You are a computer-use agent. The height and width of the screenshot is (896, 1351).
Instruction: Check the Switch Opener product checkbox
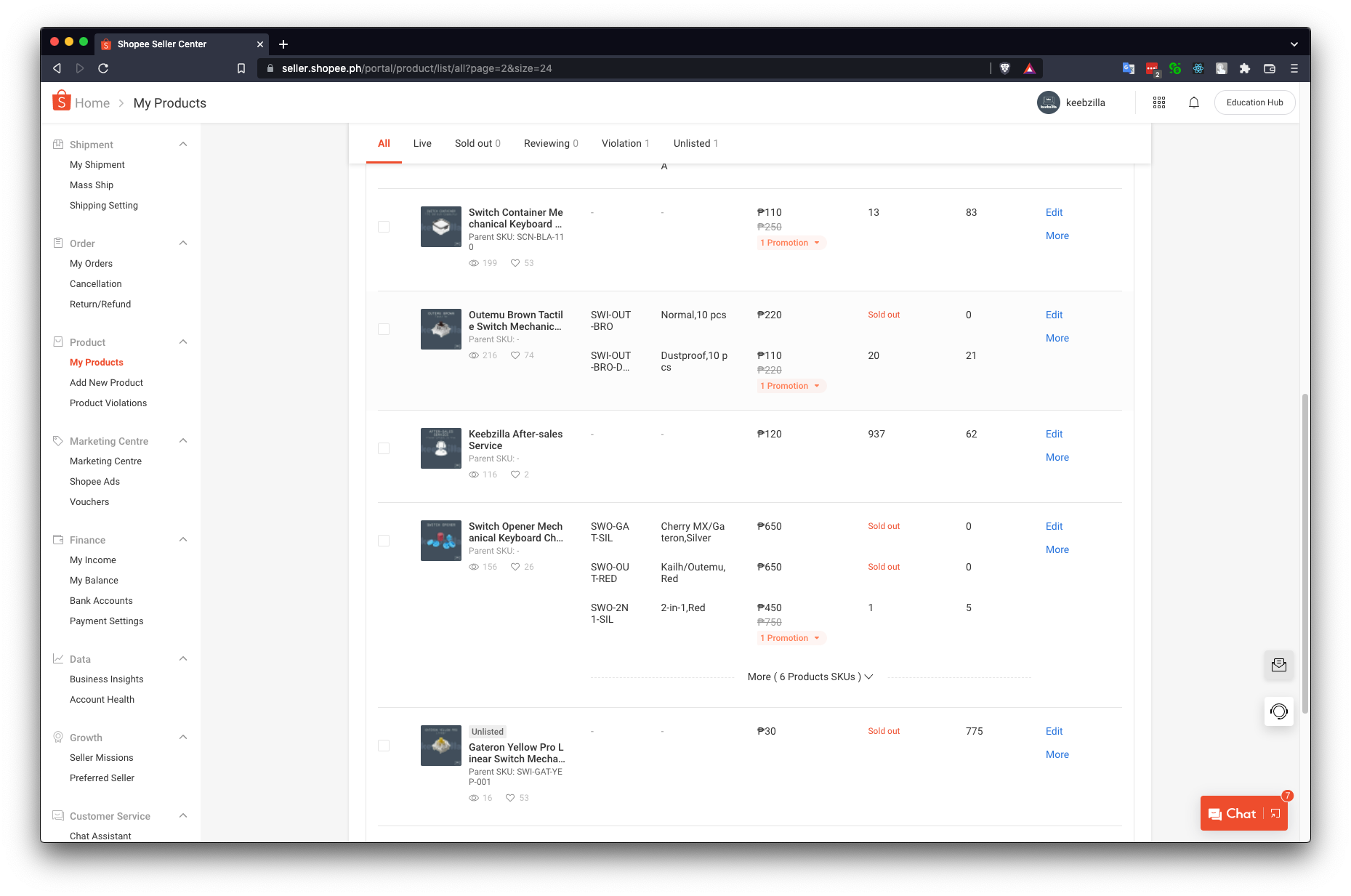[384, 541]
